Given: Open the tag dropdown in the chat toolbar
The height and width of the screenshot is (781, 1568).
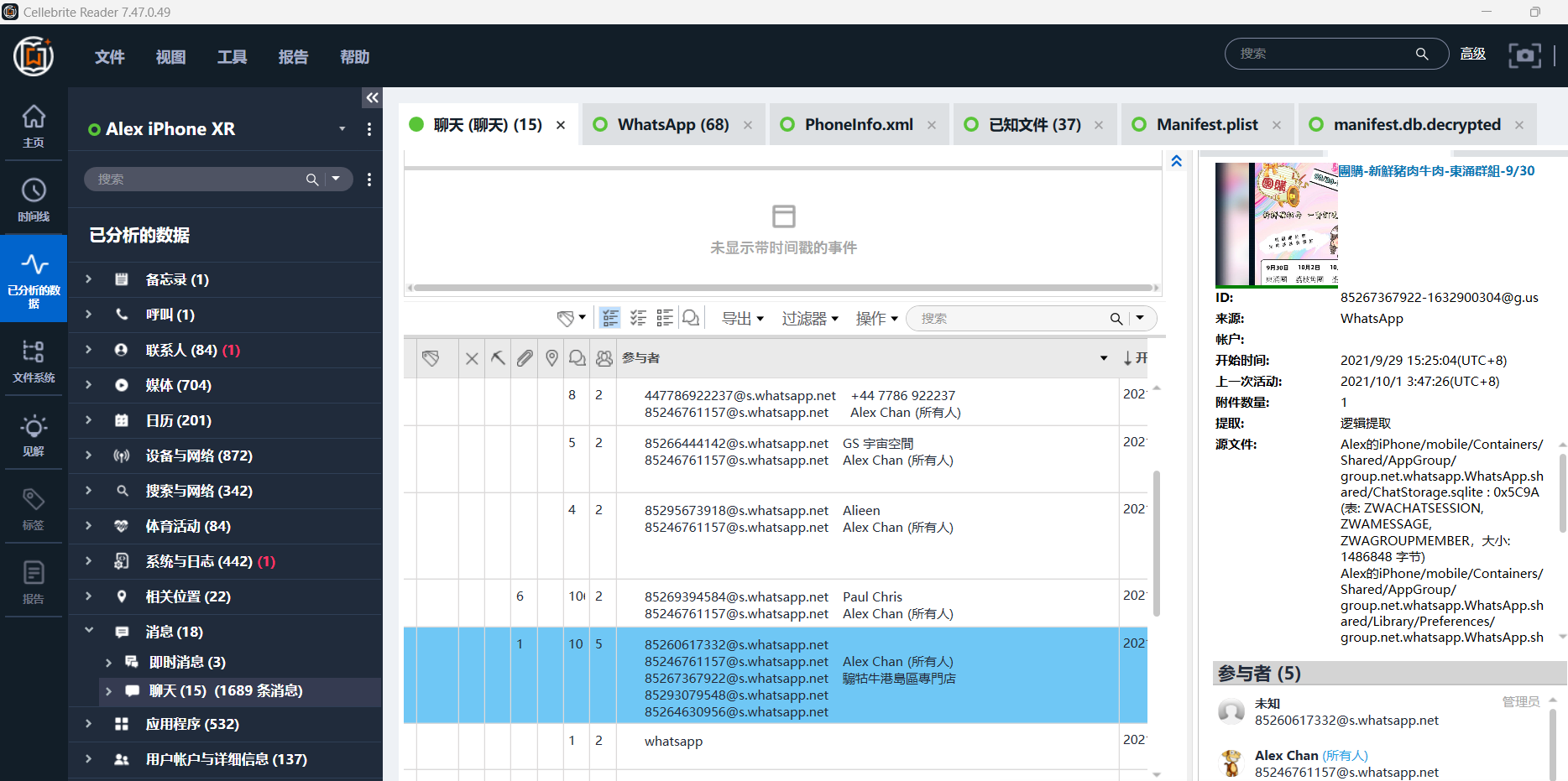Looking at the screenshot, I should click(x=572, y=318).
